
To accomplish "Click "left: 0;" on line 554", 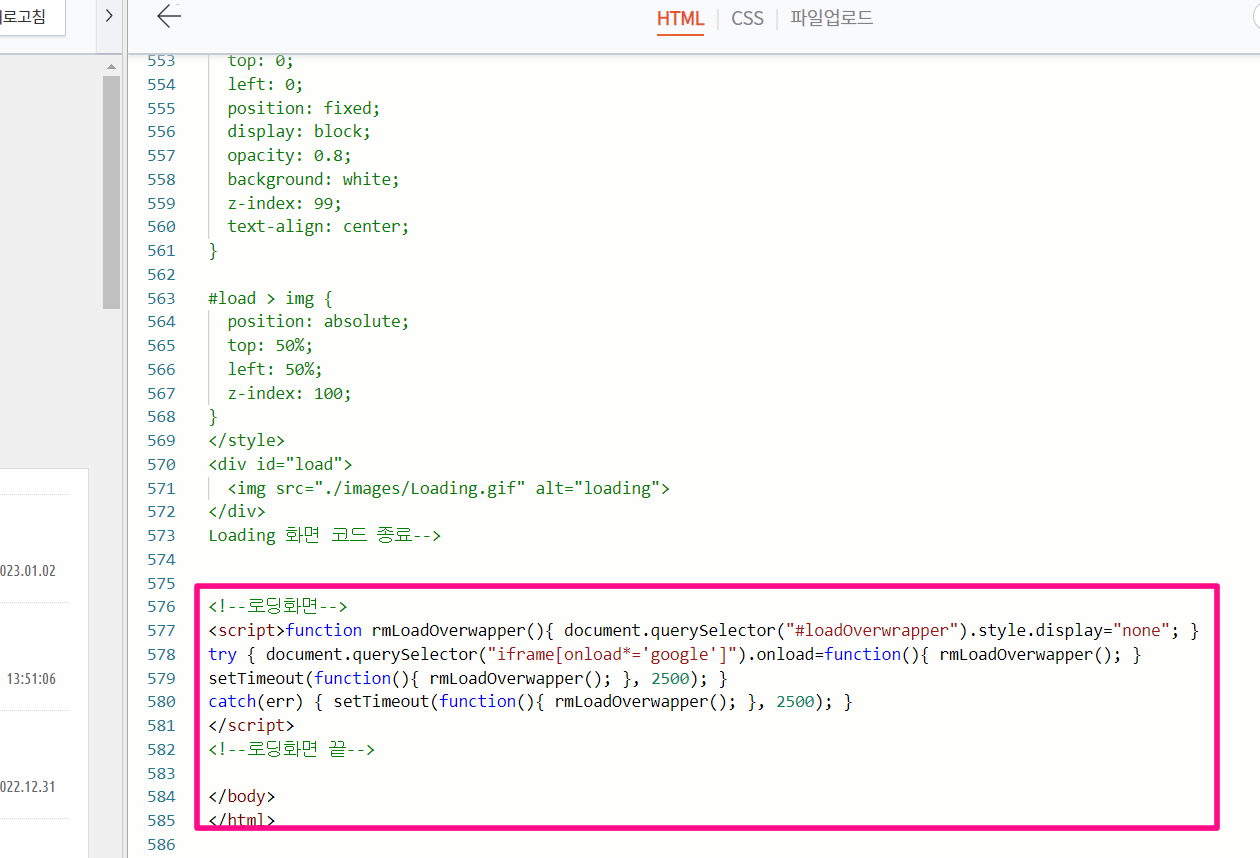I will point(265,85).
